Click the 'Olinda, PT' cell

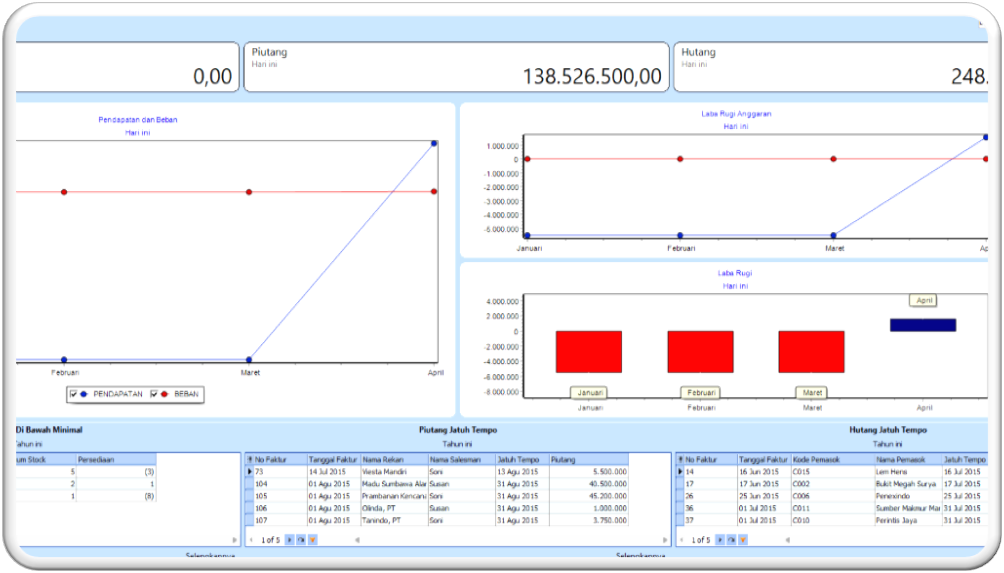(394, 508)
